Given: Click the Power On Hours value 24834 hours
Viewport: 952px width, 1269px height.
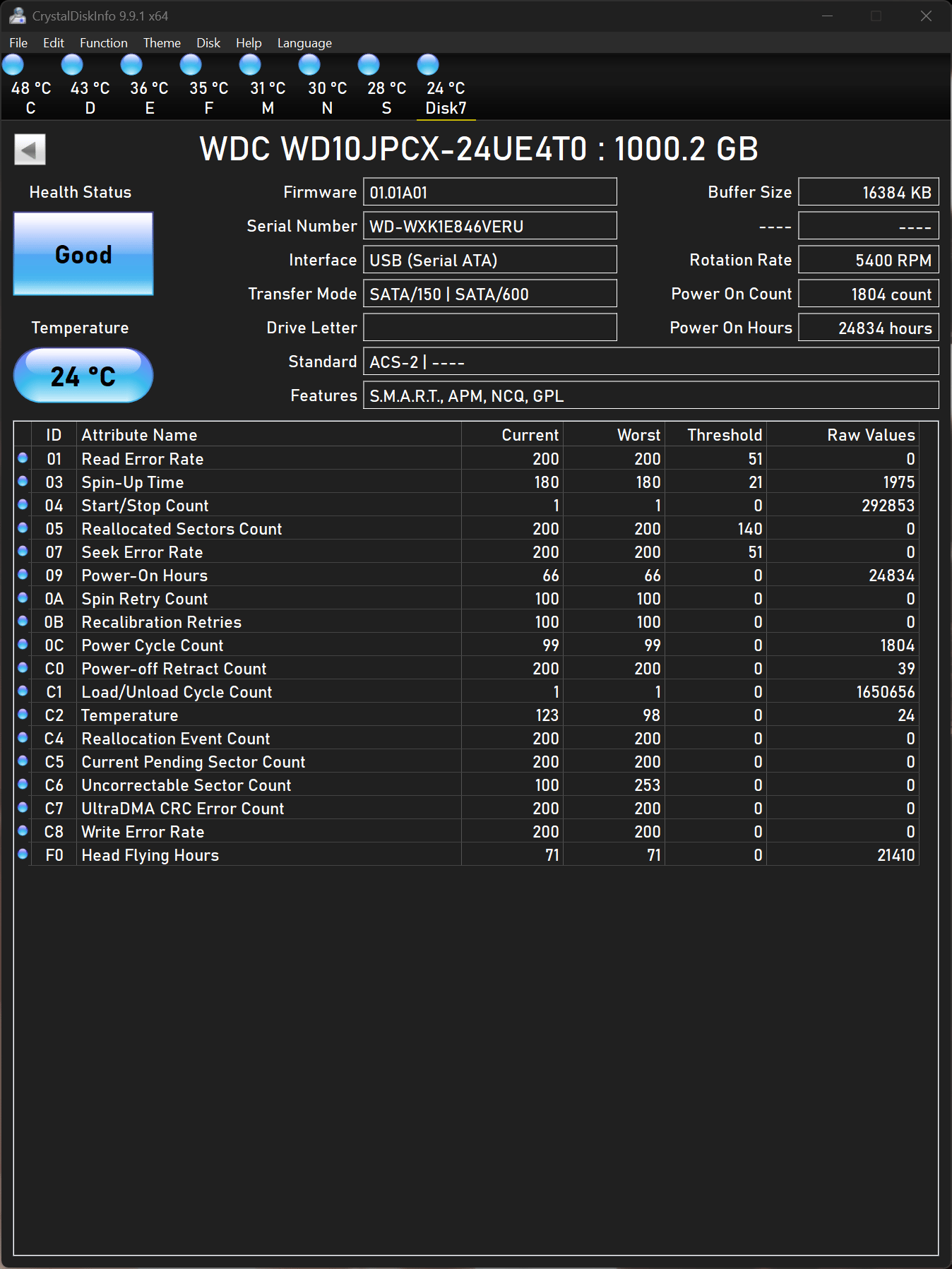Looking at the screenshot, I should pos(868,328).
